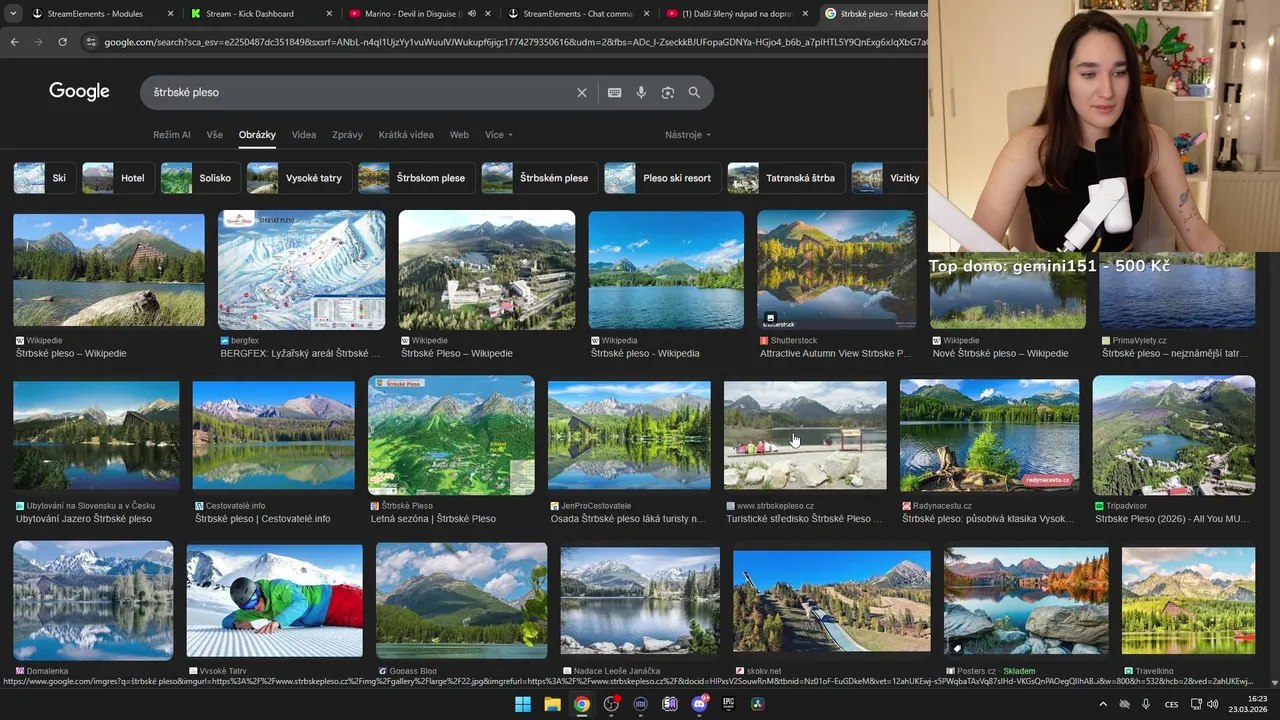The image size is (1280, 720).
Task: Open Windows Start menu
Action: [523, 704]
